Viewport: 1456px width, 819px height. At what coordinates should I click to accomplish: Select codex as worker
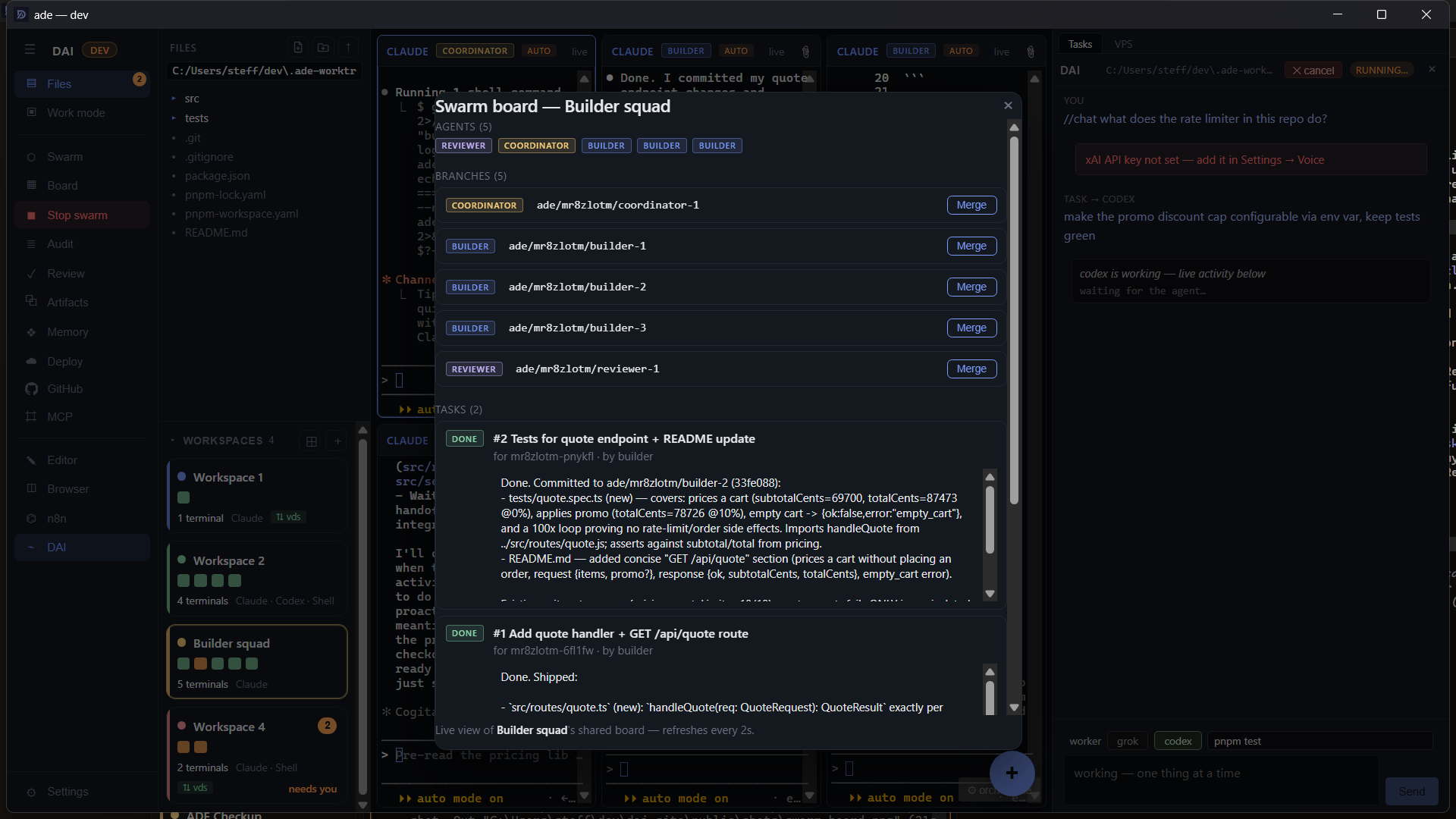click(x=1178, y=741)
